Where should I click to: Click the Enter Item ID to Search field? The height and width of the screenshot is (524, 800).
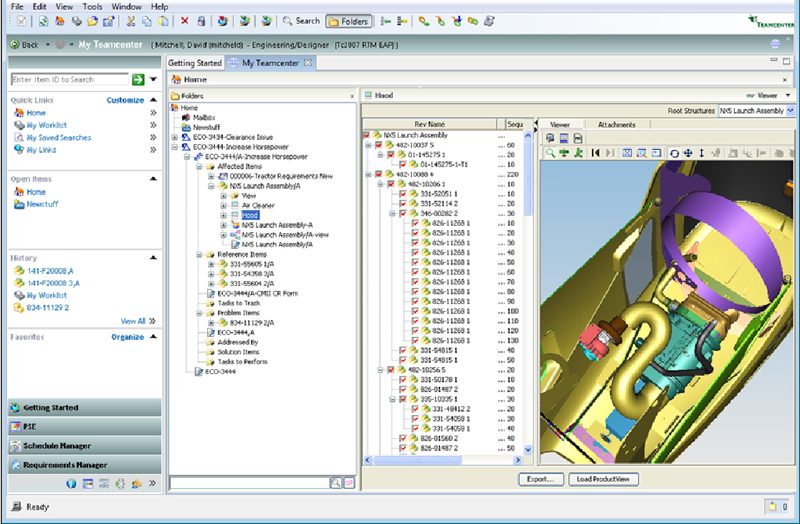pyautogui.click(x=68, y=79)
